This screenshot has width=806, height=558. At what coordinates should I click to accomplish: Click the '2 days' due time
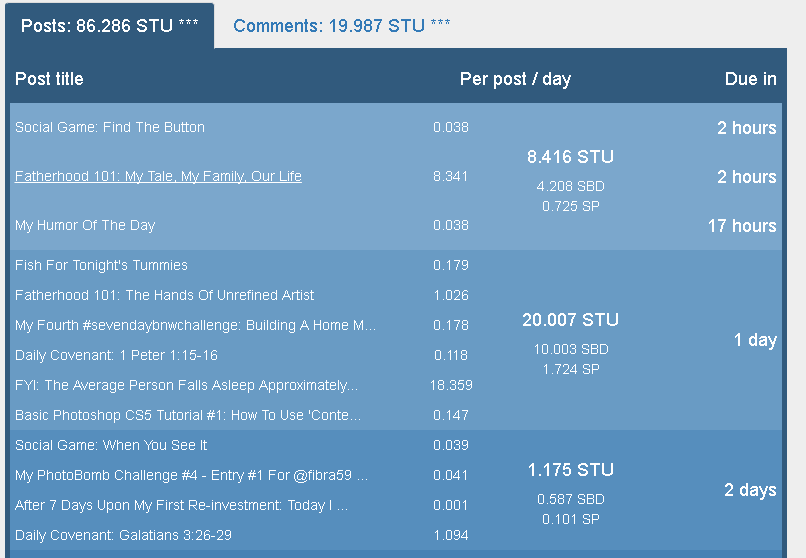[750, 490]
